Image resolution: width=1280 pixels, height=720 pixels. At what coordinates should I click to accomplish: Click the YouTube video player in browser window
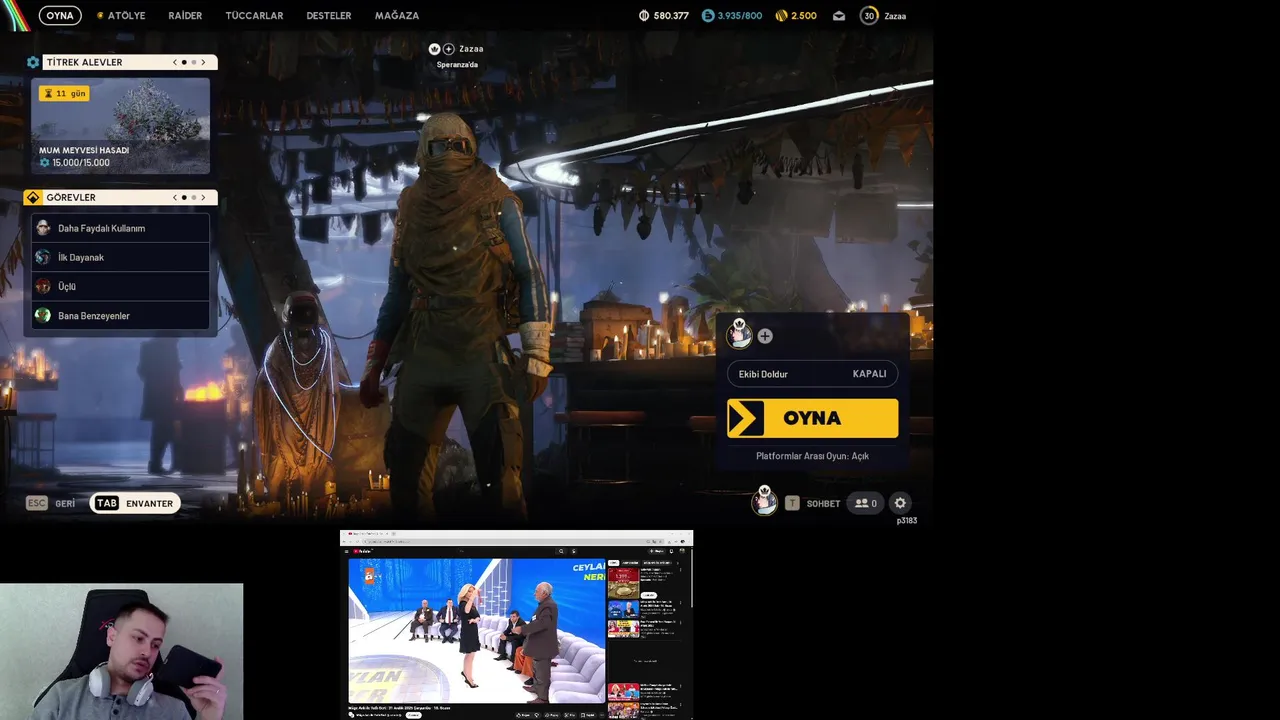coord(476,631)
